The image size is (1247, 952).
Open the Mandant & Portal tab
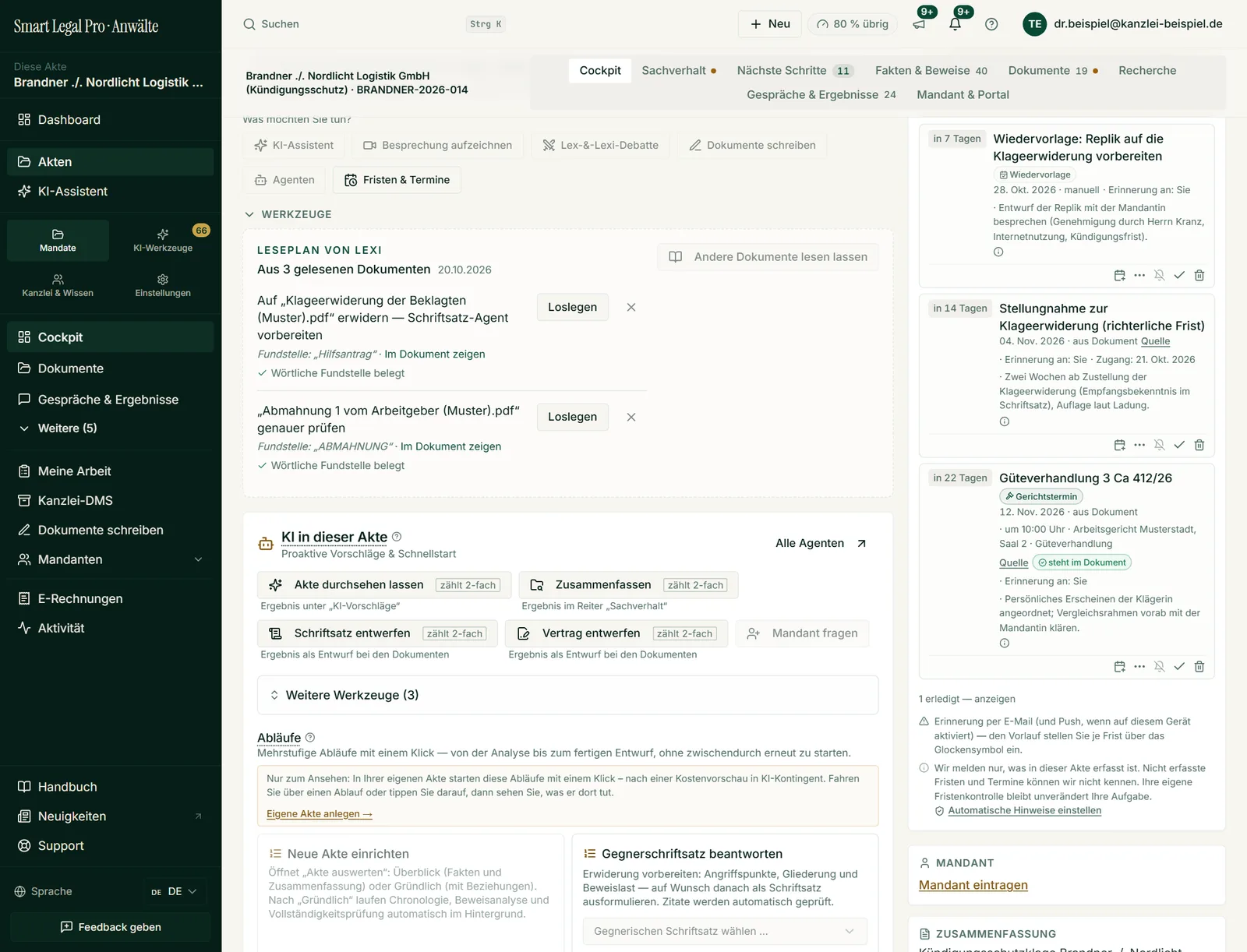click(x=963, y=94)
